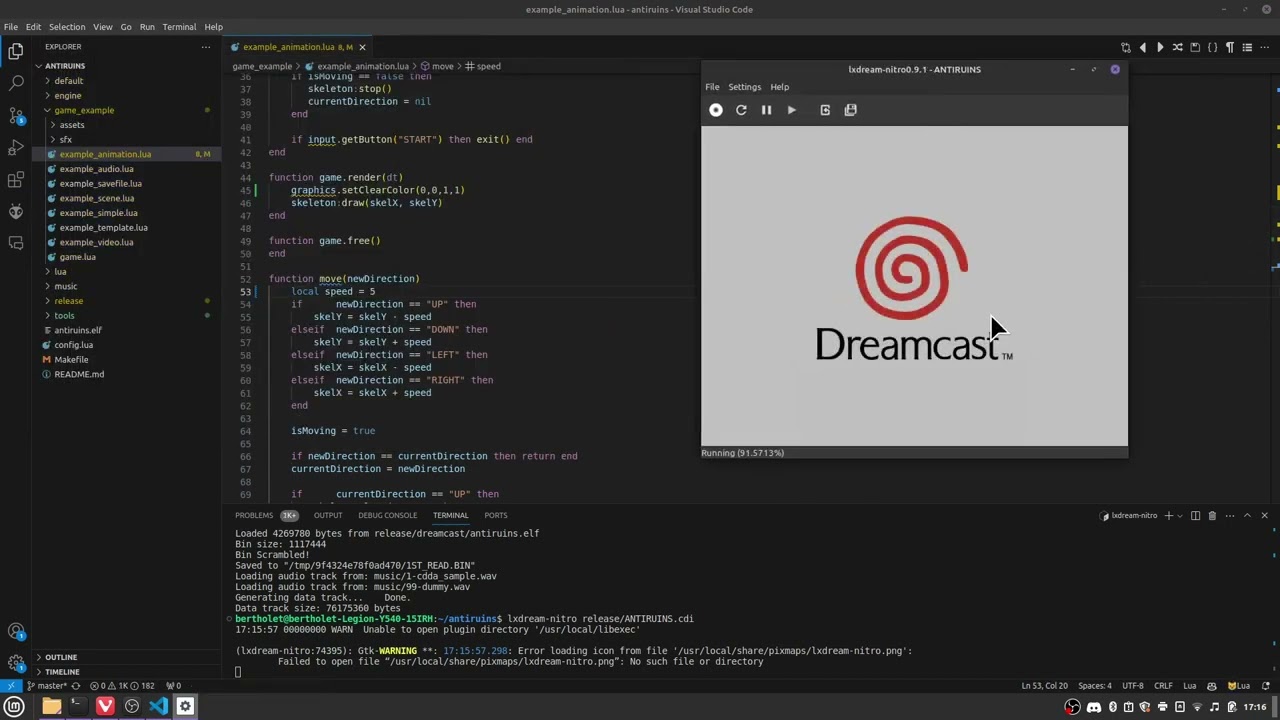The height and width of the screenshot is (720, 1280).
Task: Toggle whitespace pilcrow icon in editor toolbar
Action: pos(1230,47)
